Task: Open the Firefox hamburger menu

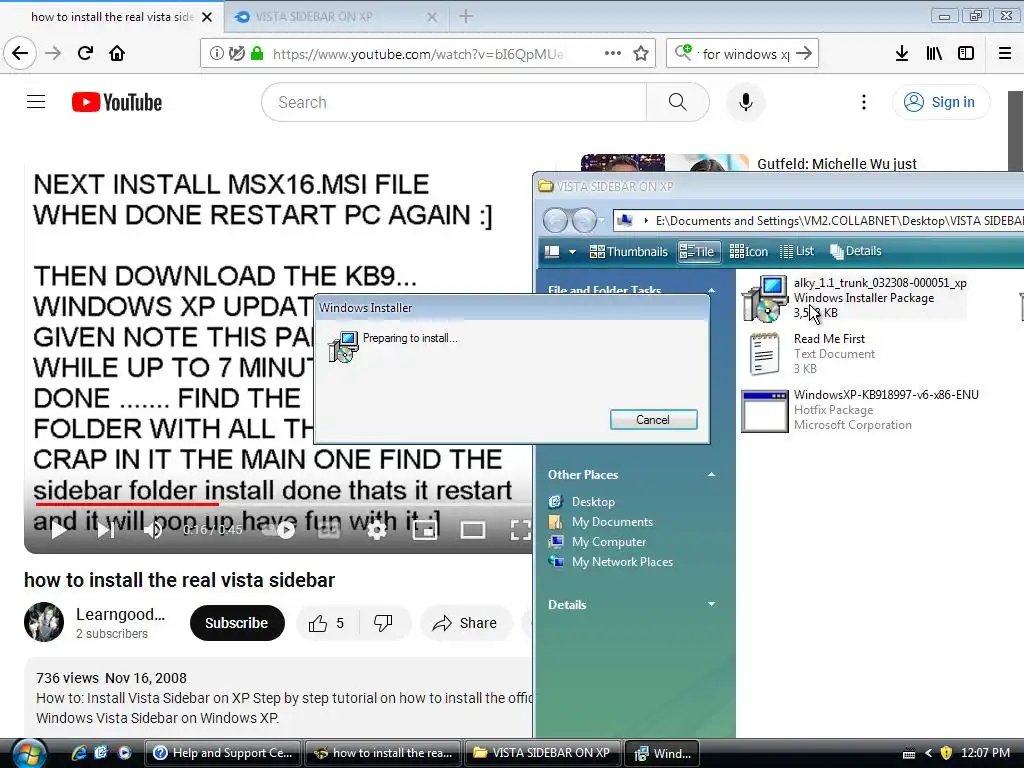Action: pos(1005,53)
